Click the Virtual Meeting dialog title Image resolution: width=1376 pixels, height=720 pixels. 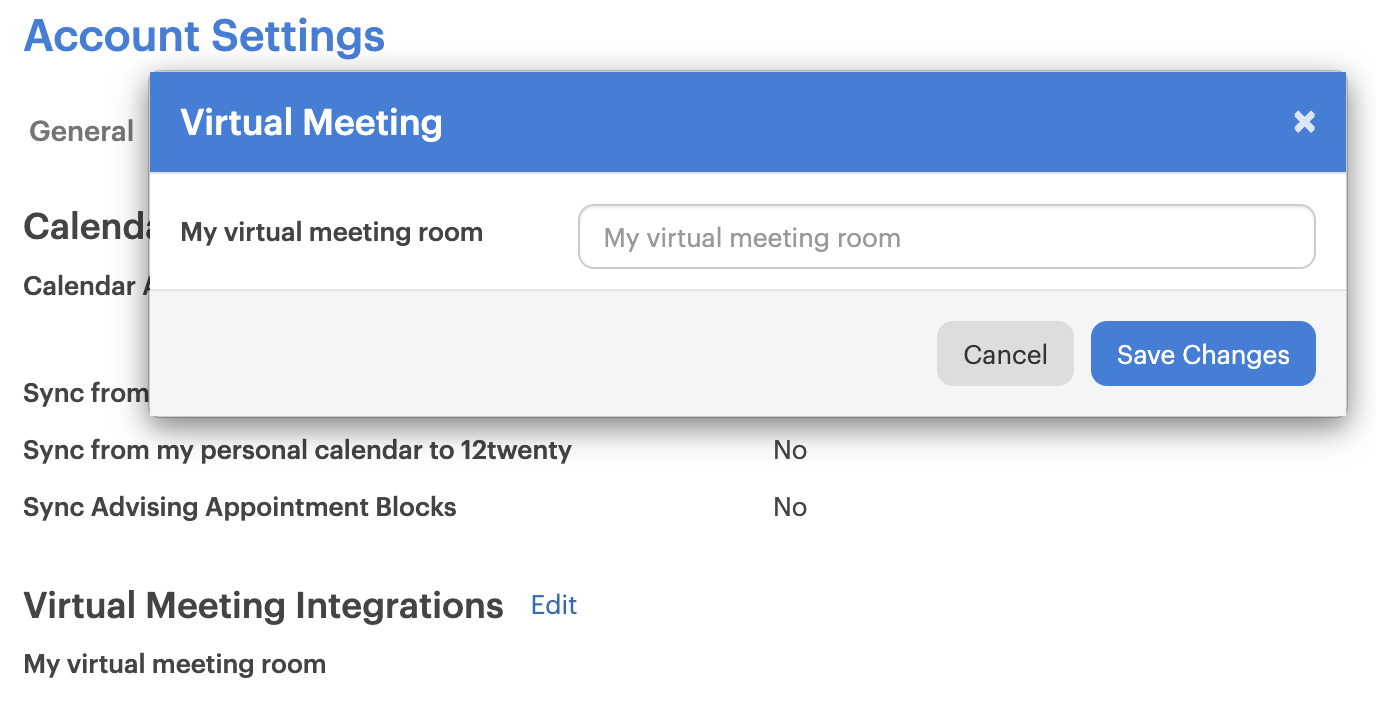311,123
